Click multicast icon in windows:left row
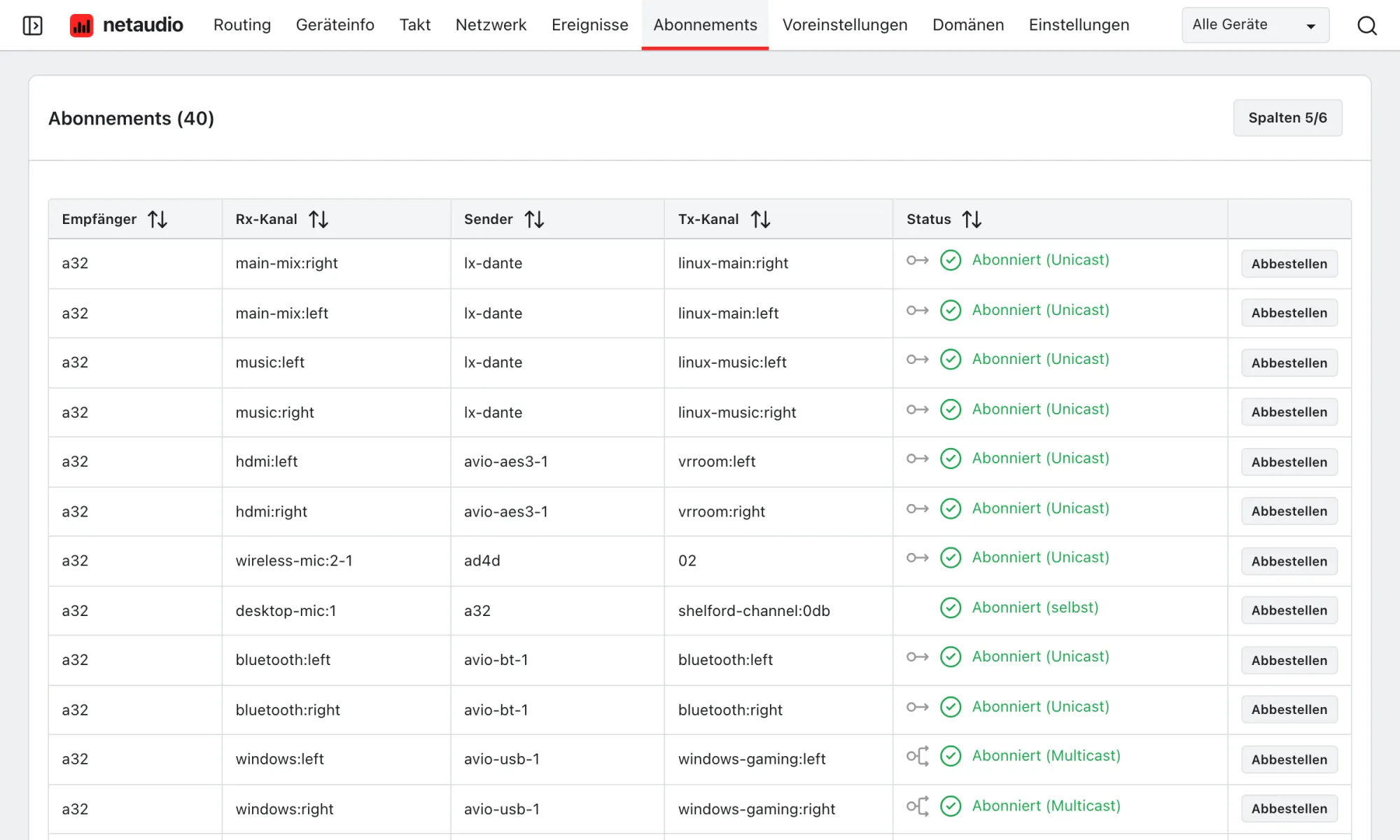The width and height of the screenshot is (1400, 840). tap(917, 756)
